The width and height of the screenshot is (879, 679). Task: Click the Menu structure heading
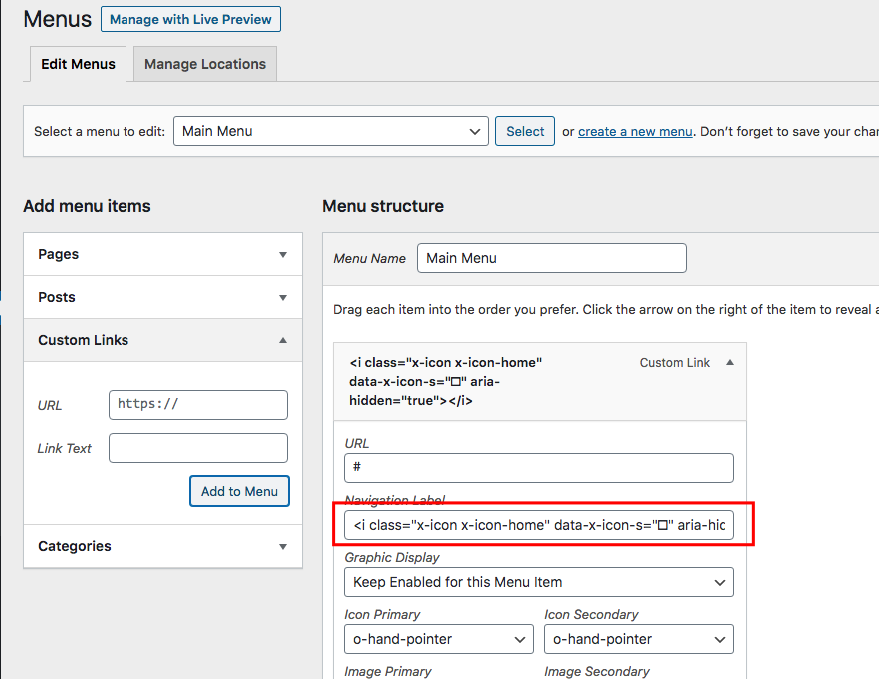click(x=383, y=206)
